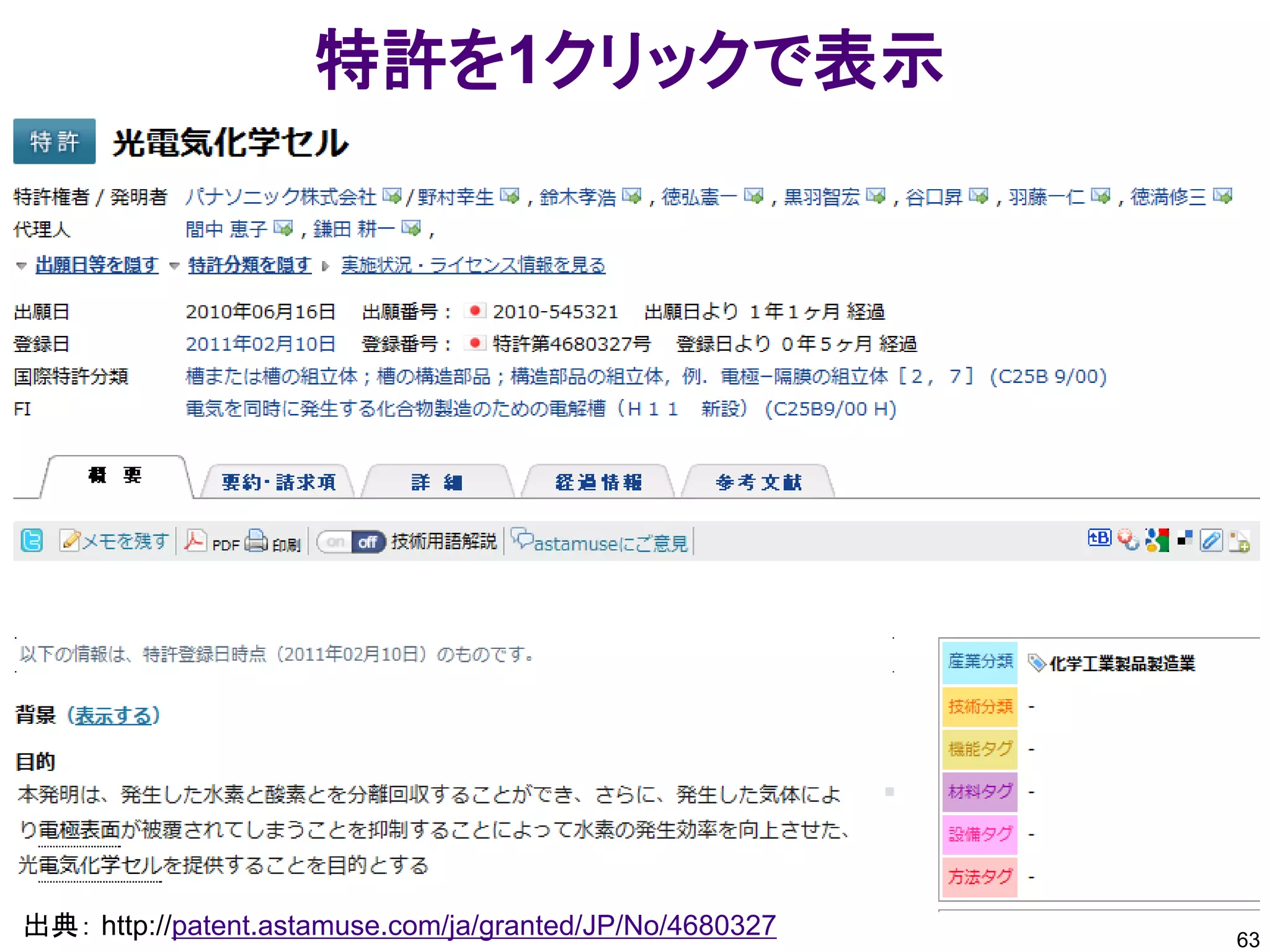
Task: Click the tag icon beside 化学工業製品製造業
Action: pyautogui.click(x=1037, y=663)
